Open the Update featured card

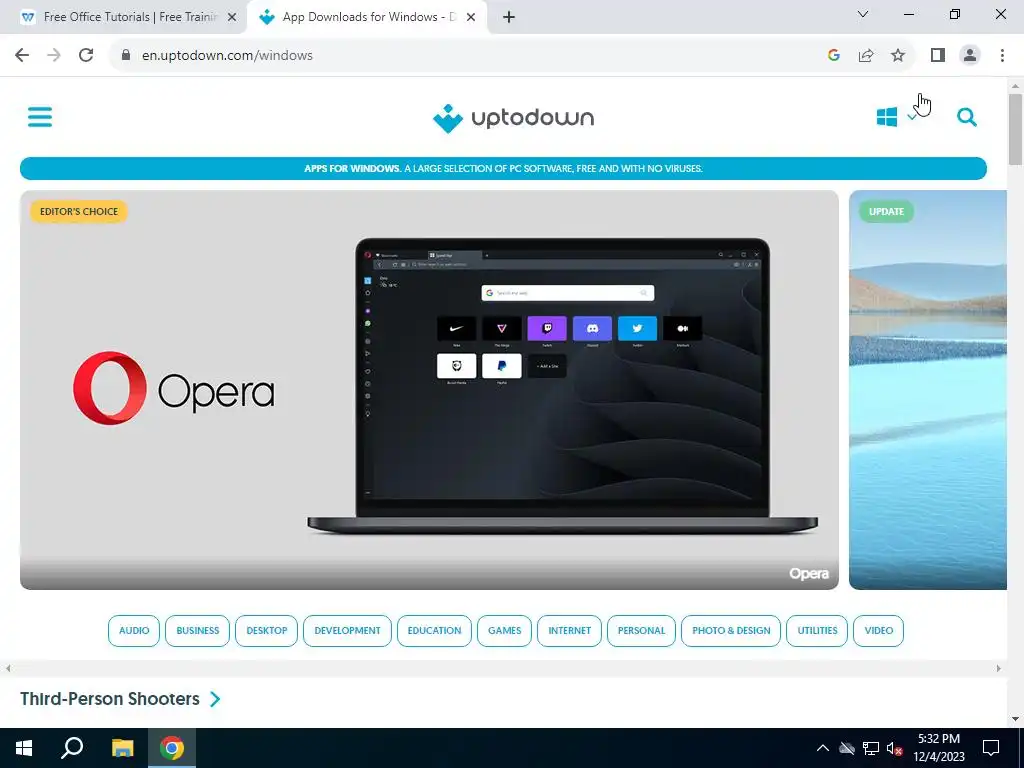pyautogui.click(x=927, y=390)
